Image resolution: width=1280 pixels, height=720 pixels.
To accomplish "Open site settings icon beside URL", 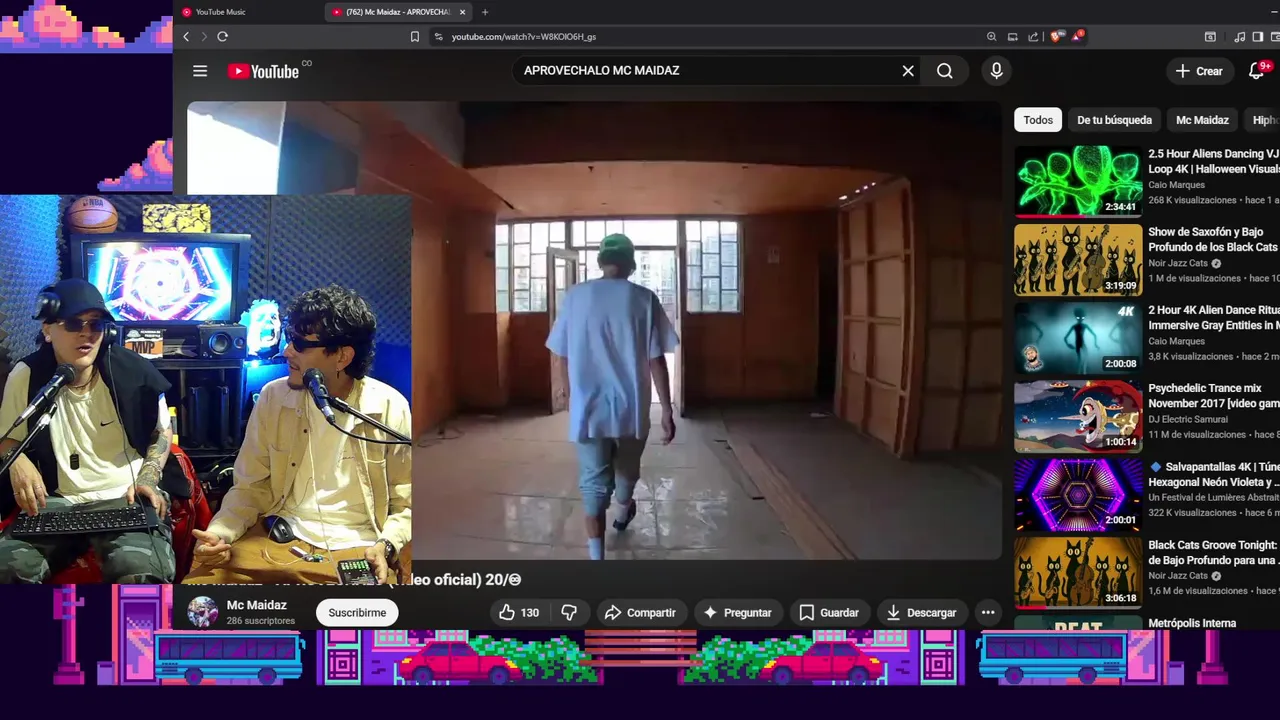I will [438, 36].
